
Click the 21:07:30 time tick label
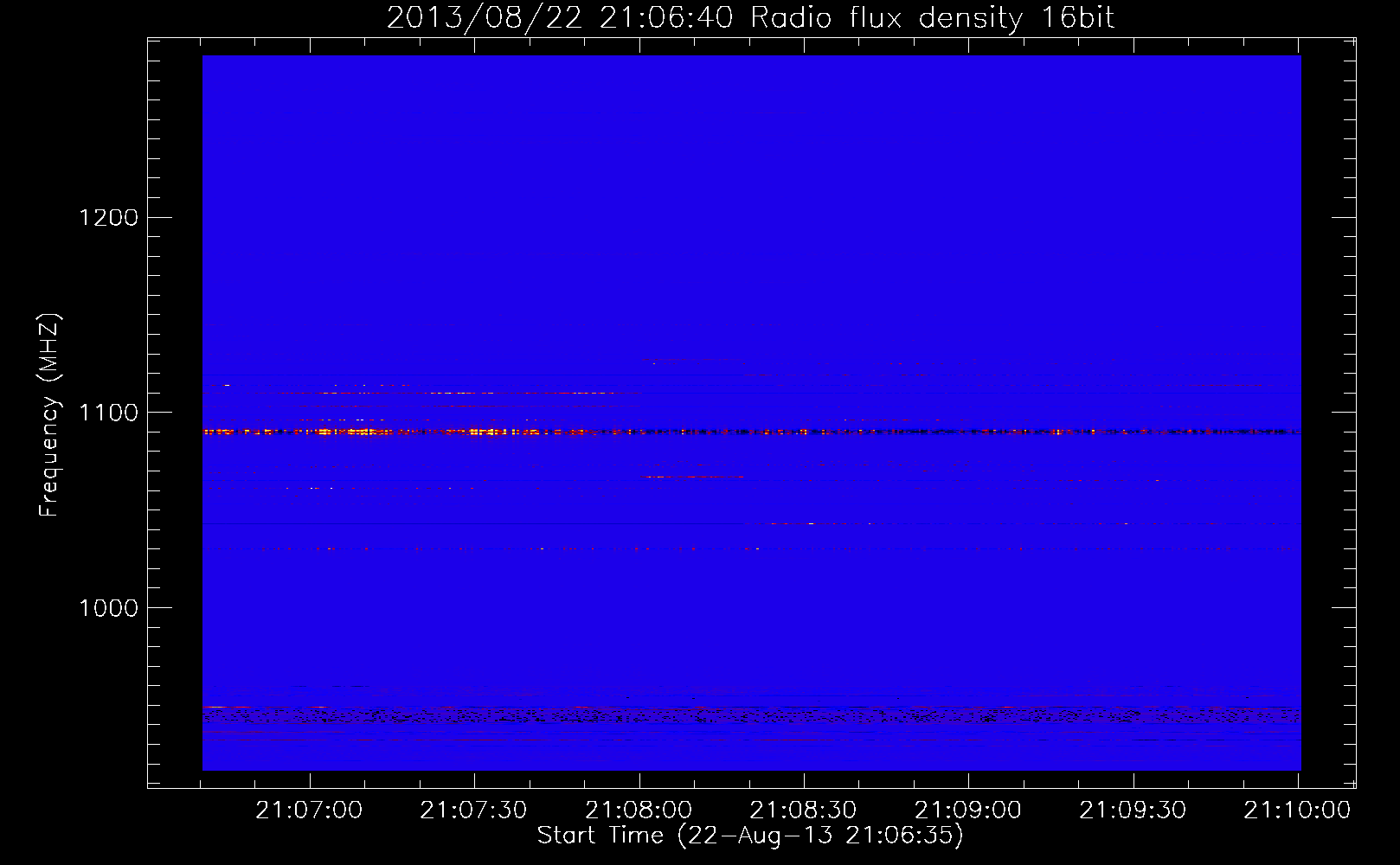point(473,811)
